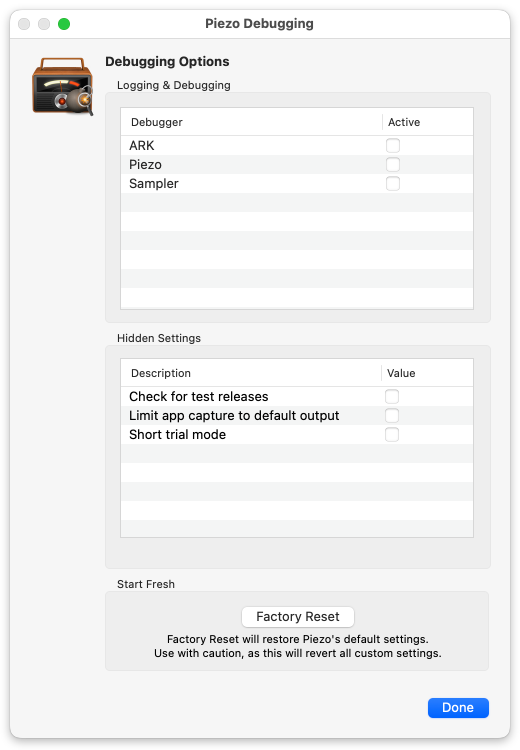Screen dimensions: 520x750
Task: Click the Piezo radio app icon
Action: pos(63,86)
